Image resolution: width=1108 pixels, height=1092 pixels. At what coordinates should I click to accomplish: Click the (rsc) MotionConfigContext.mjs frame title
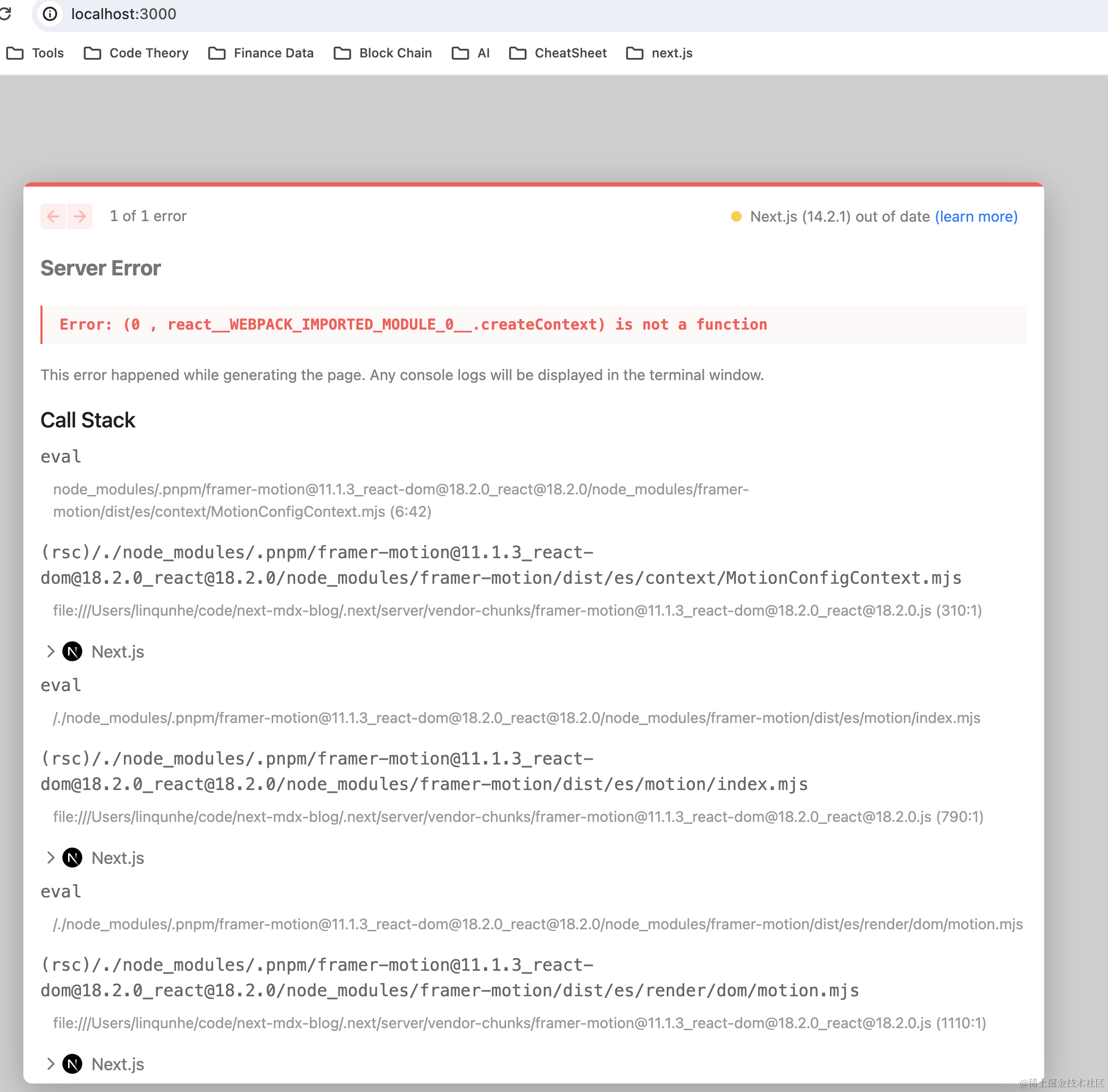pos(501,566)
